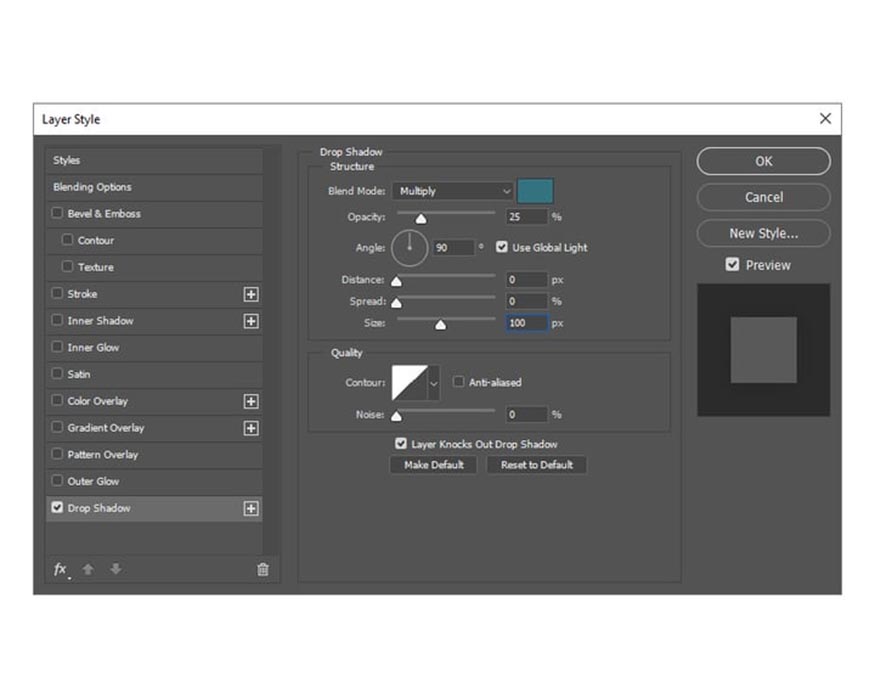Viewport: 875px width, 698px height.
Task: Select the Satin effect label
Action: 79,374
